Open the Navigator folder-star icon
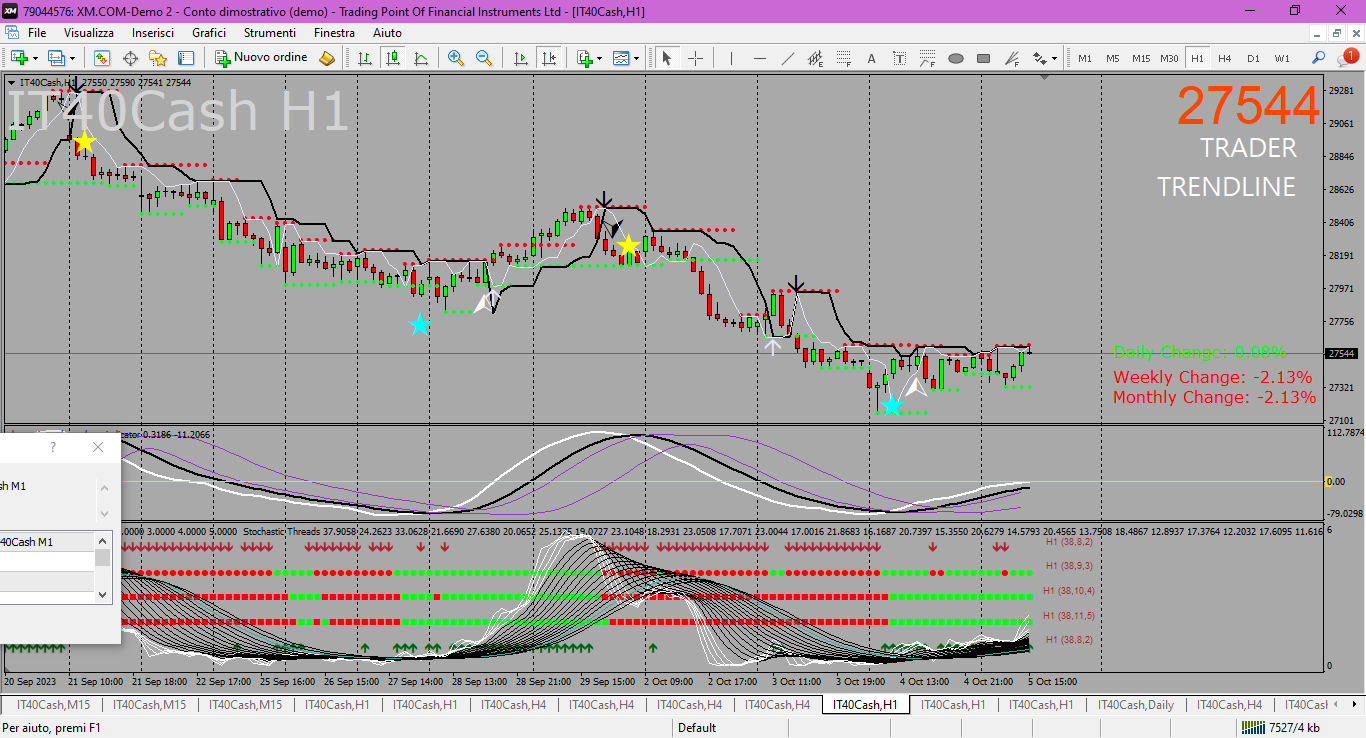Screen dimensions: 1366x738 [x=158, y=58]
